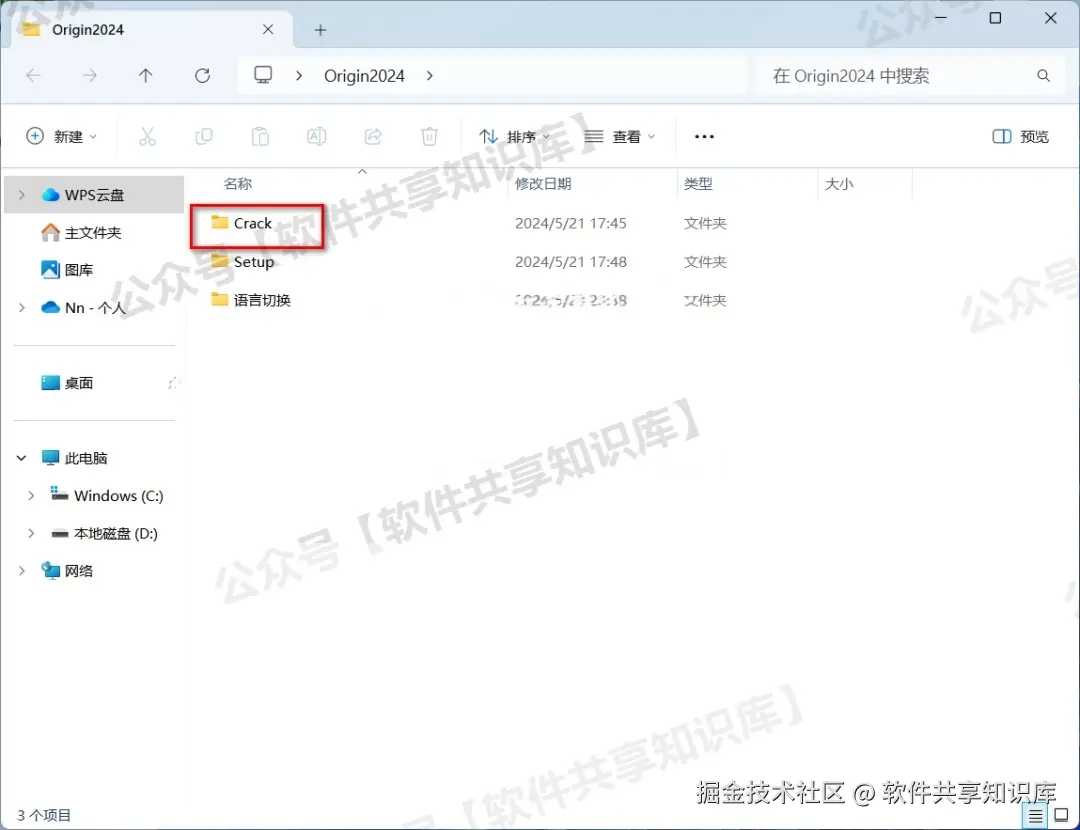This screenshot has width=1080, height=830.
Task: Click Origin2024 in the address breadcrumb
Action: 364,76
